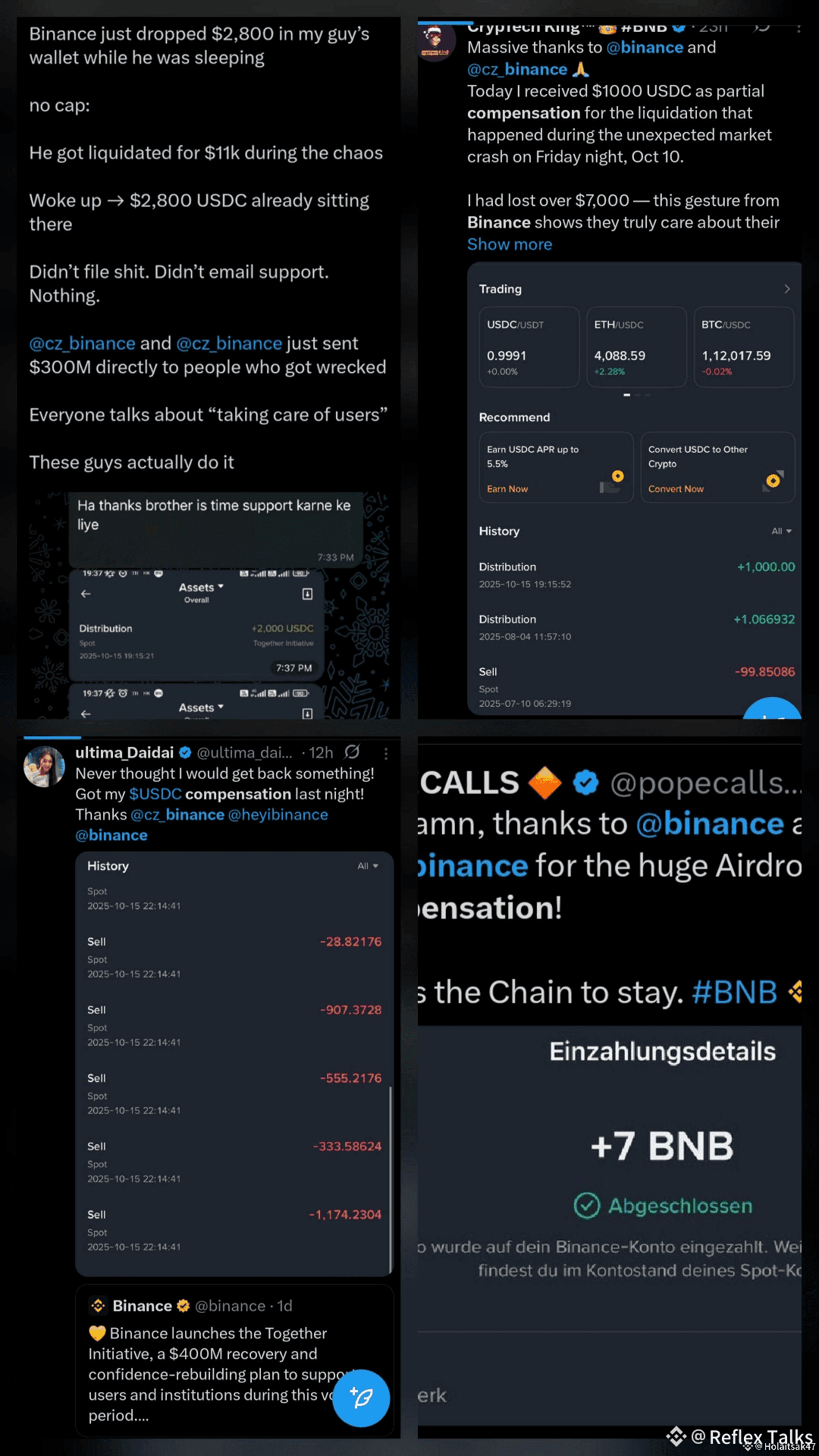
Task: Select the BTC/USDC trading pair card
Action: point(744,347)
